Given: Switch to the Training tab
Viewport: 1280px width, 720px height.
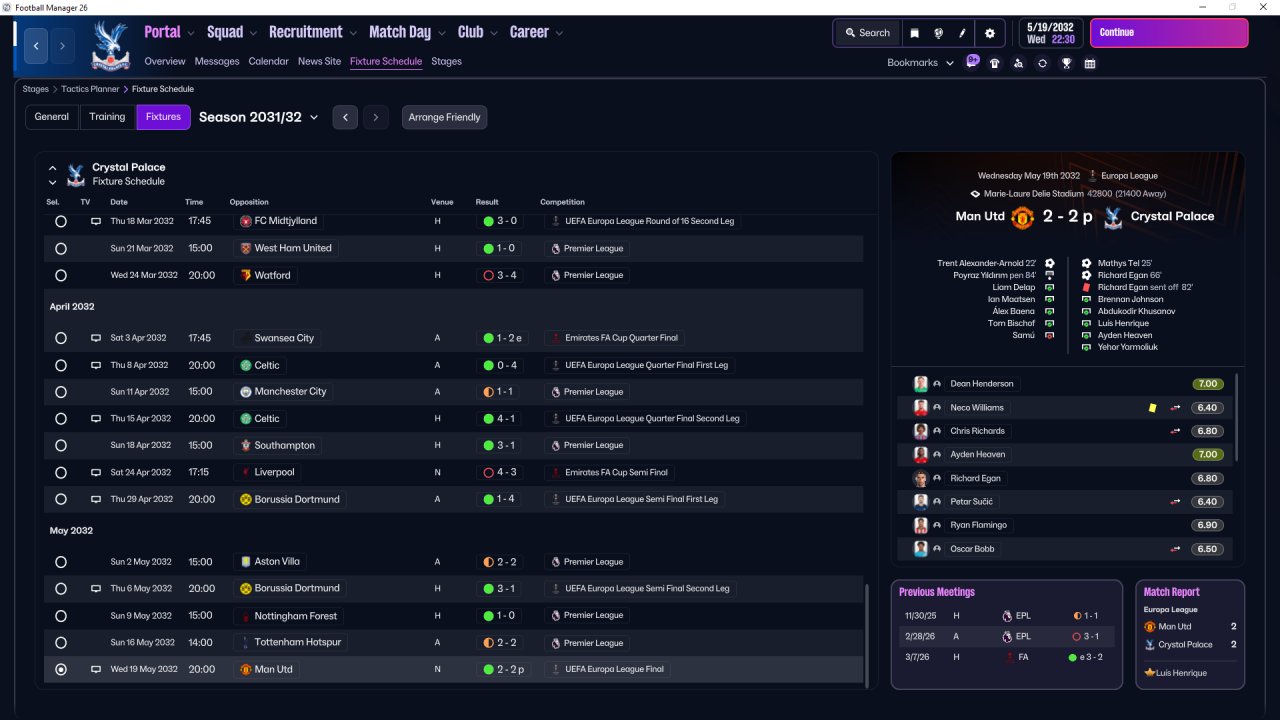Looking at the screenshot, I should click(x=107, y=117).
